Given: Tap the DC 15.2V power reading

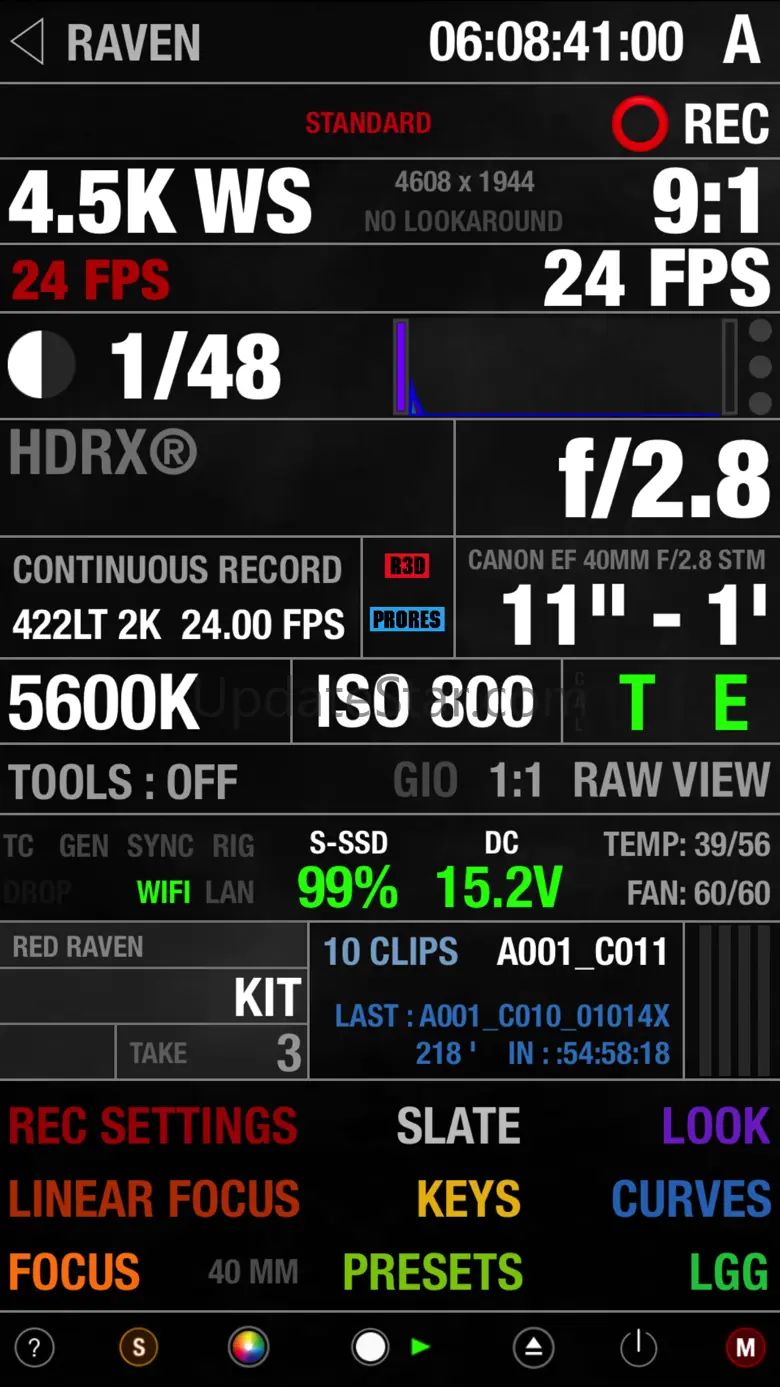Looking at the screenshot, I should [x=499, y=871].
